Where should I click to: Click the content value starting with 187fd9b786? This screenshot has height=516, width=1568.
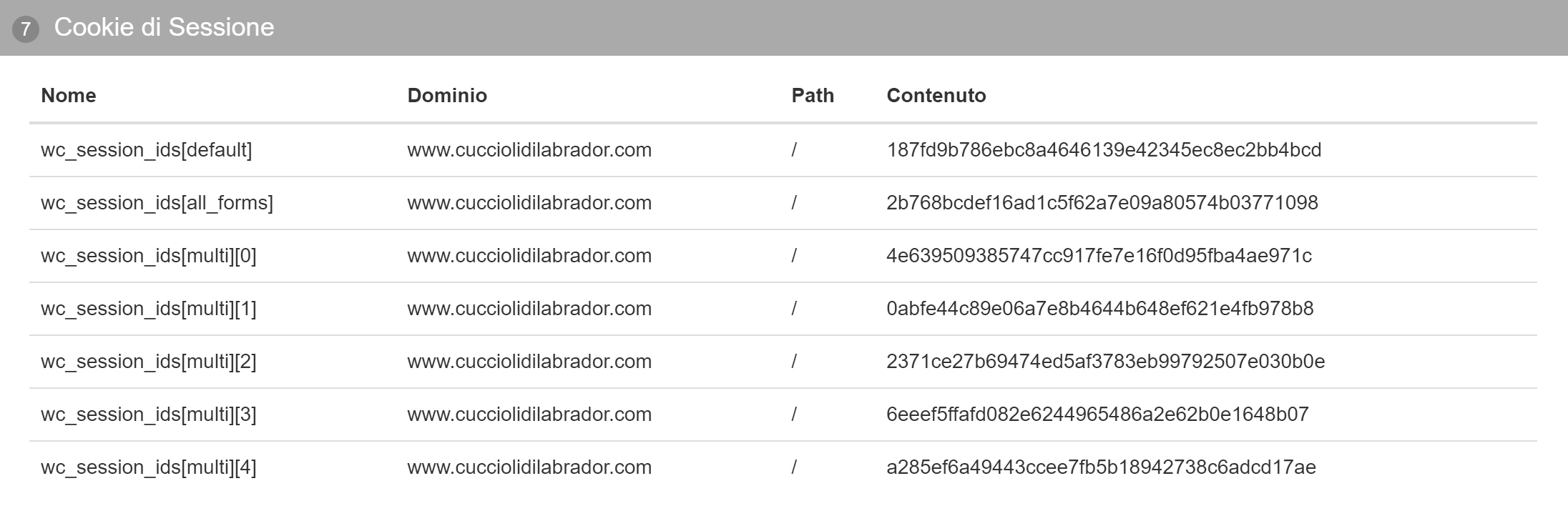point(1104,150)
